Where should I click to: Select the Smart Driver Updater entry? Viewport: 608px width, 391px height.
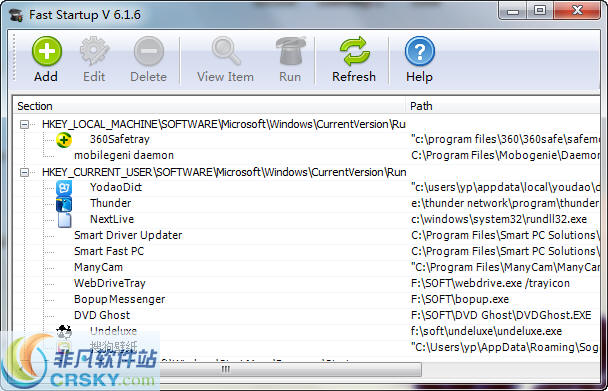click(128, 235)
